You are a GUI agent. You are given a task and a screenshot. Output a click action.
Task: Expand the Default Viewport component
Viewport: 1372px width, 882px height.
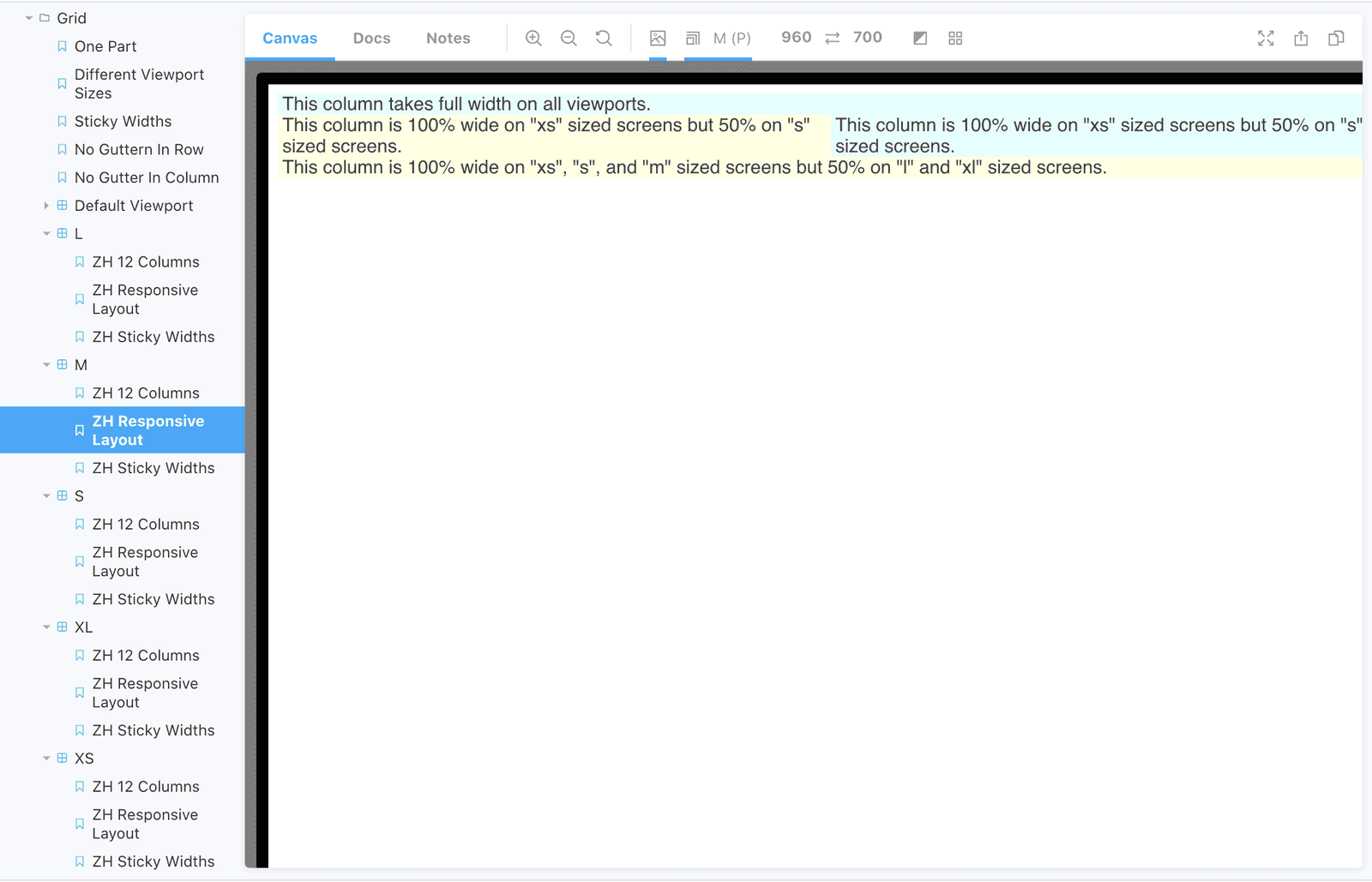[46, 206]
